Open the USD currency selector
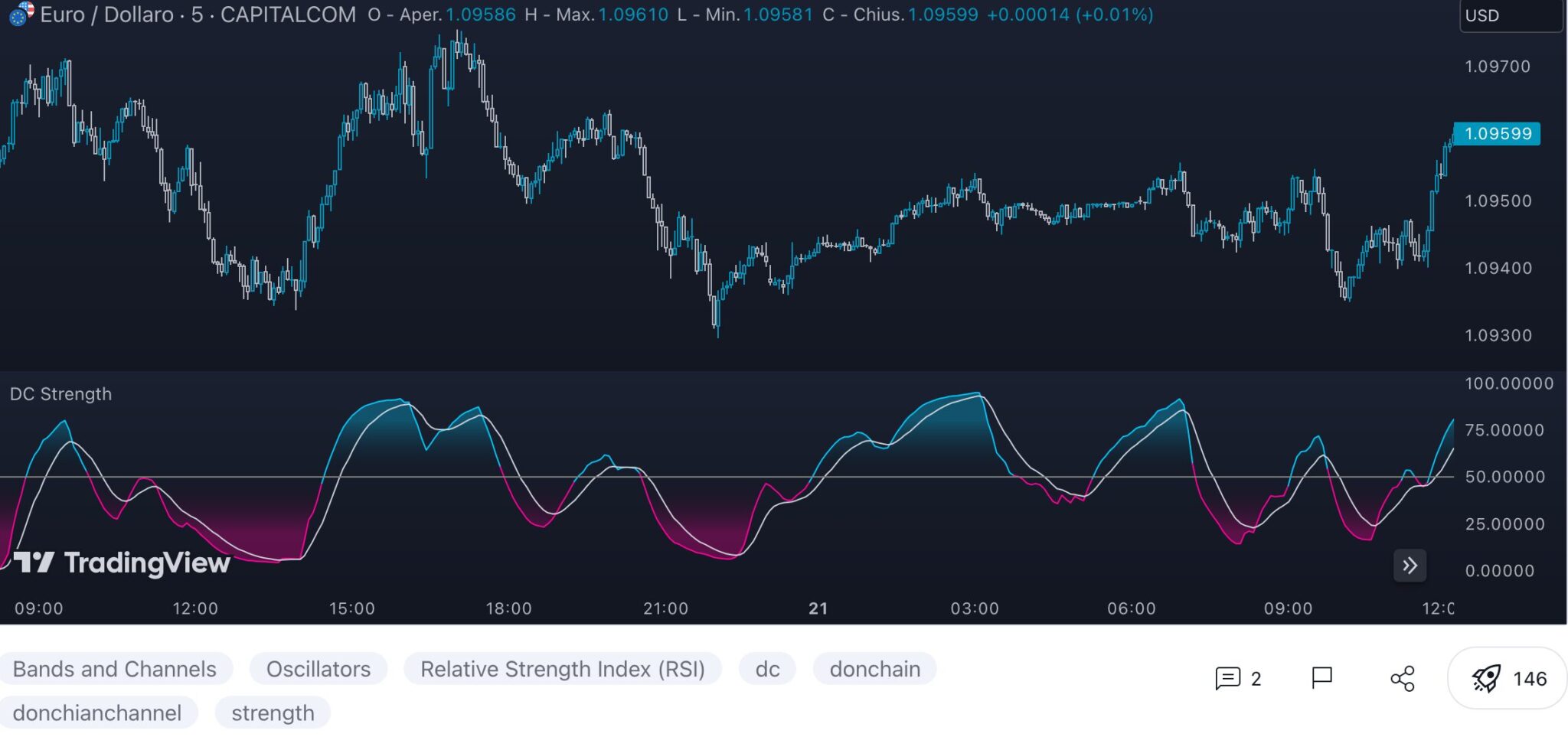Screen dimensions: 1568x737 [x=1509, y=15]
